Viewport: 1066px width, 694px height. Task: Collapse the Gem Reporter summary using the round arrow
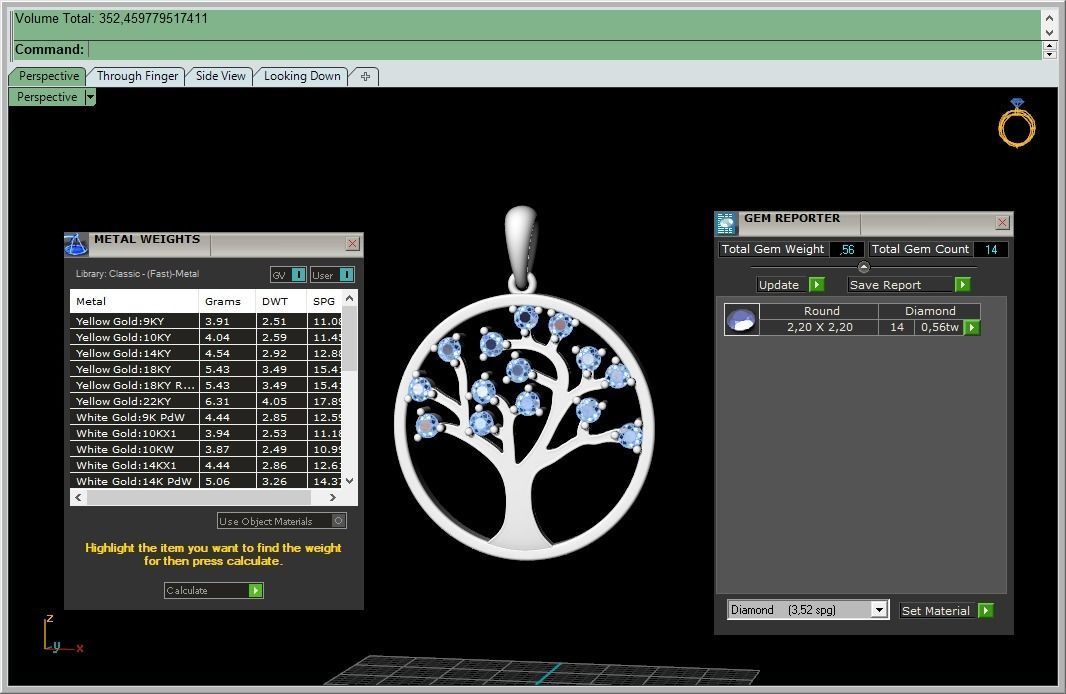[863, 267]
